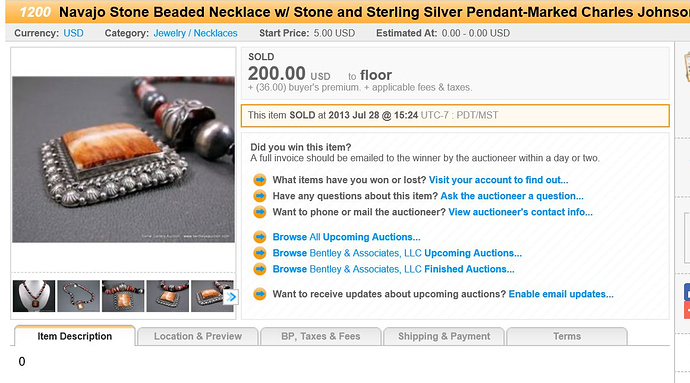Open the Jewelry / Necklaces category link
This screenshot has height=383, width=690.
[195, 33]
